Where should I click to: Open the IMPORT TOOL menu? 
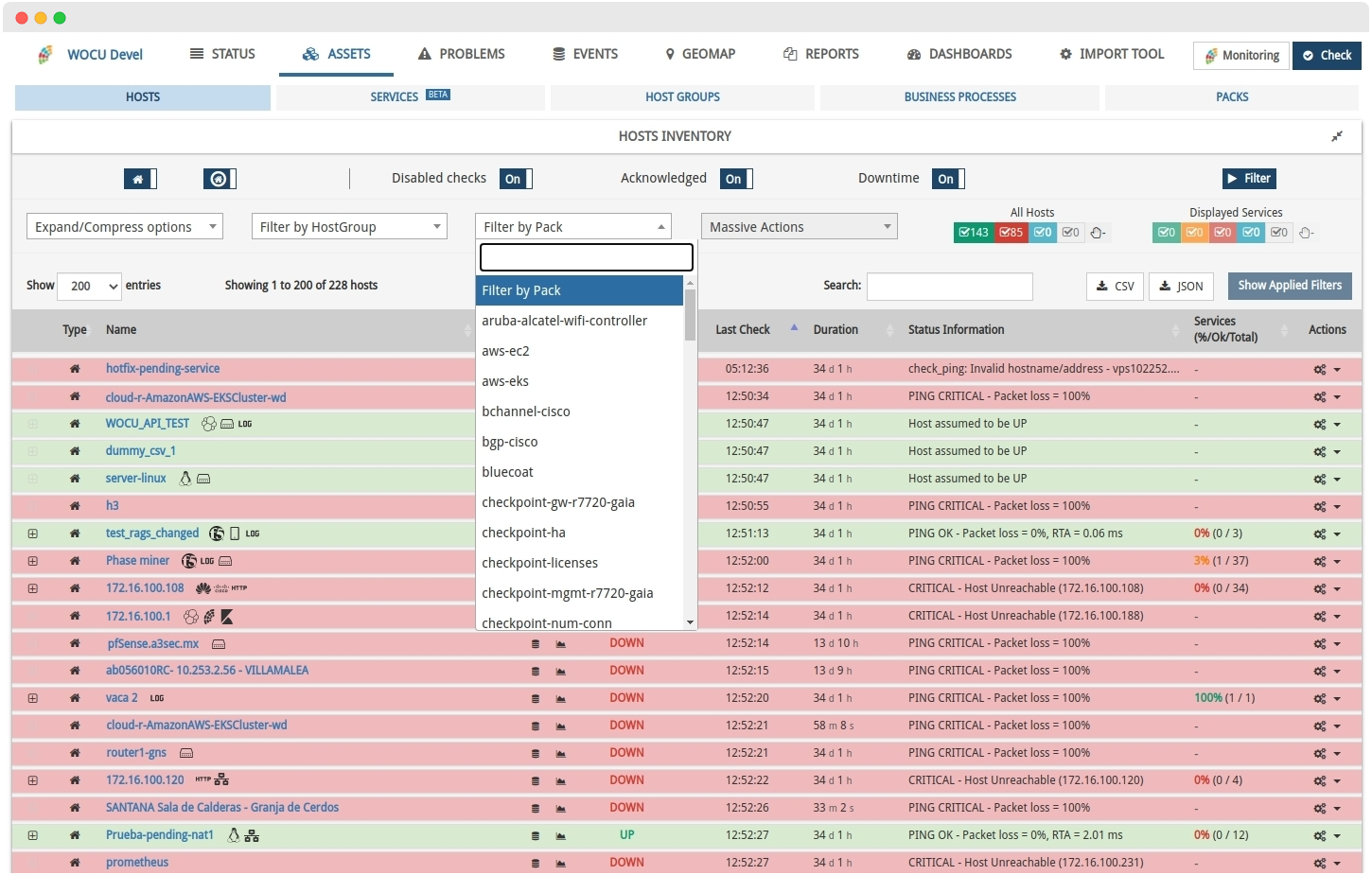click(1112, 55)
